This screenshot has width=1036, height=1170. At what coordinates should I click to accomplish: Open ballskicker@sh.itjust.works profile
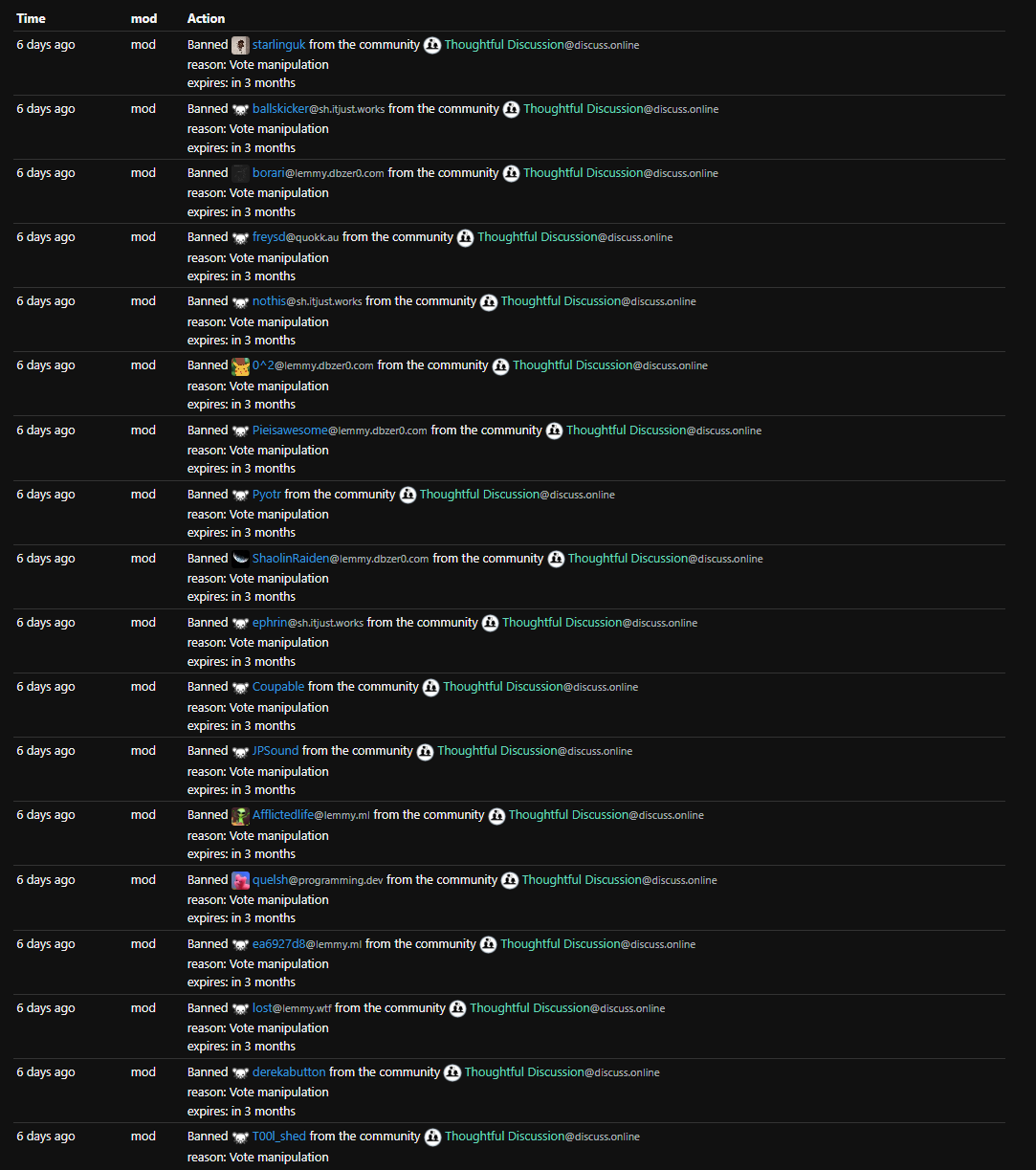click(x=318, y=109)
